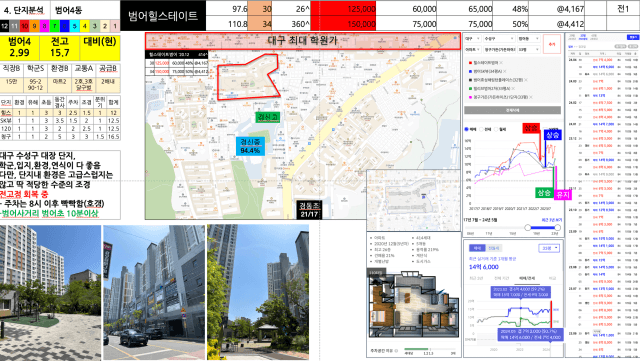Remove the black legend entry with X
The width and height of the screenshot is (640, 361).
pyautogui.click(x=526, y=80)
